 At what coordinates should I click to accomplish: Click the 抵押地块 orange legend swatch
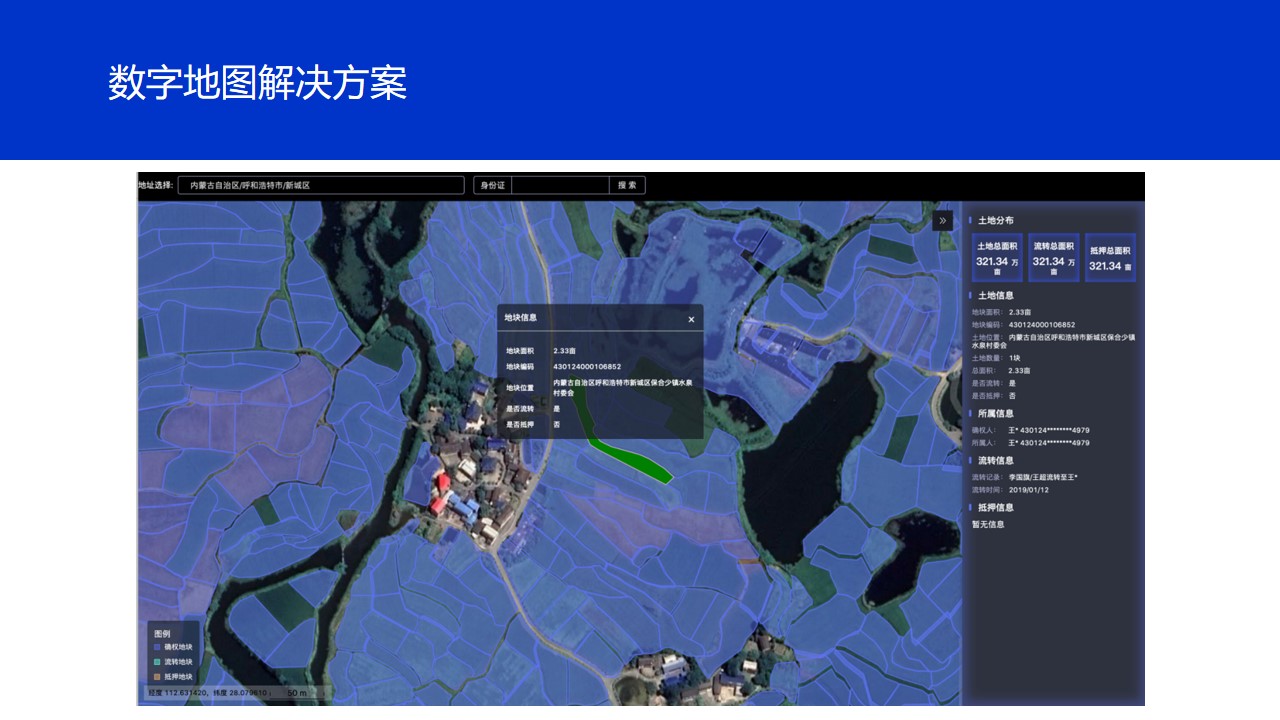coord(156,677)
